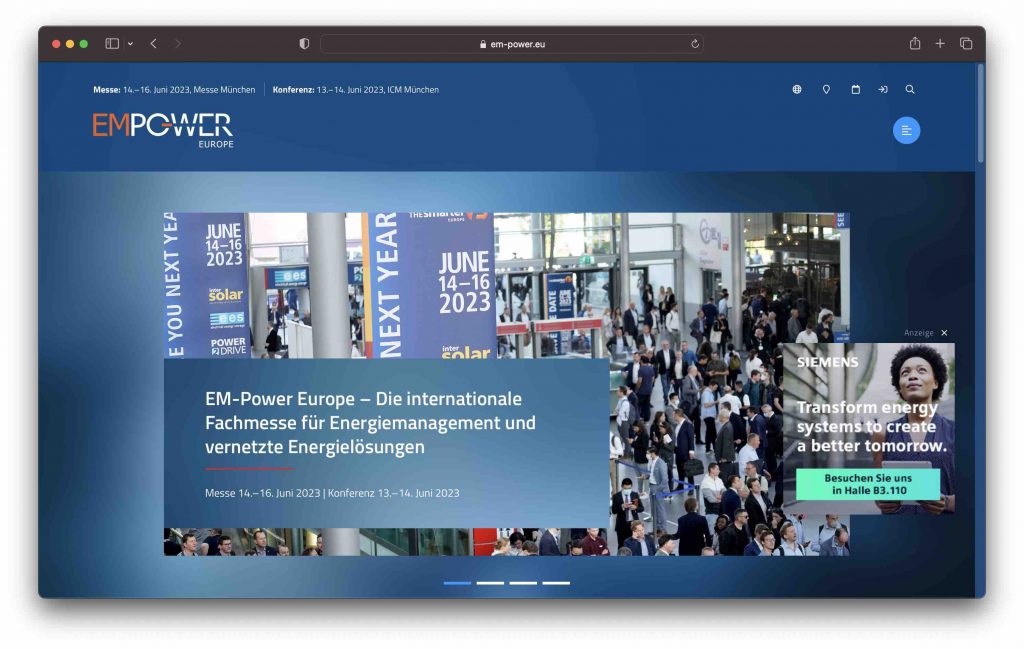Screen dimensions: 1024x649
Task: Expand the sidebar button's dropdown chevron
Action: tap(129, 43)
